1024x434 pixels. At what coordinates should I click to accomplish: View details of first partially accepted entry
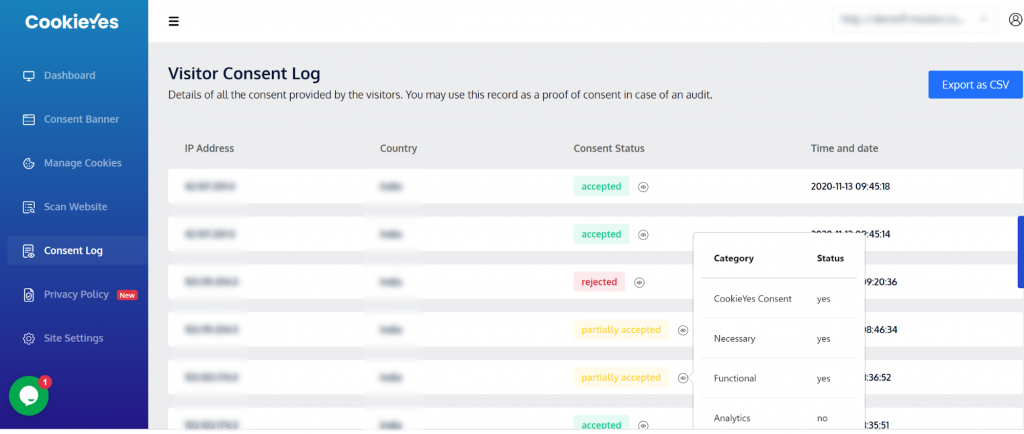(682, 330)
